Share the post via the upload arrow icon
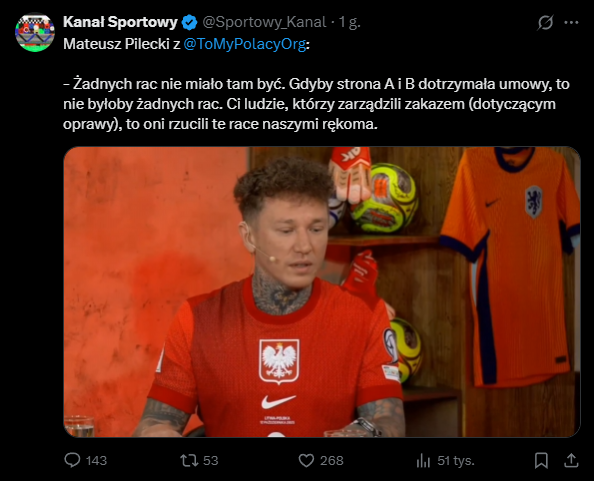The width and height of the screenshot is (594, 481). [x=571, y=461]
